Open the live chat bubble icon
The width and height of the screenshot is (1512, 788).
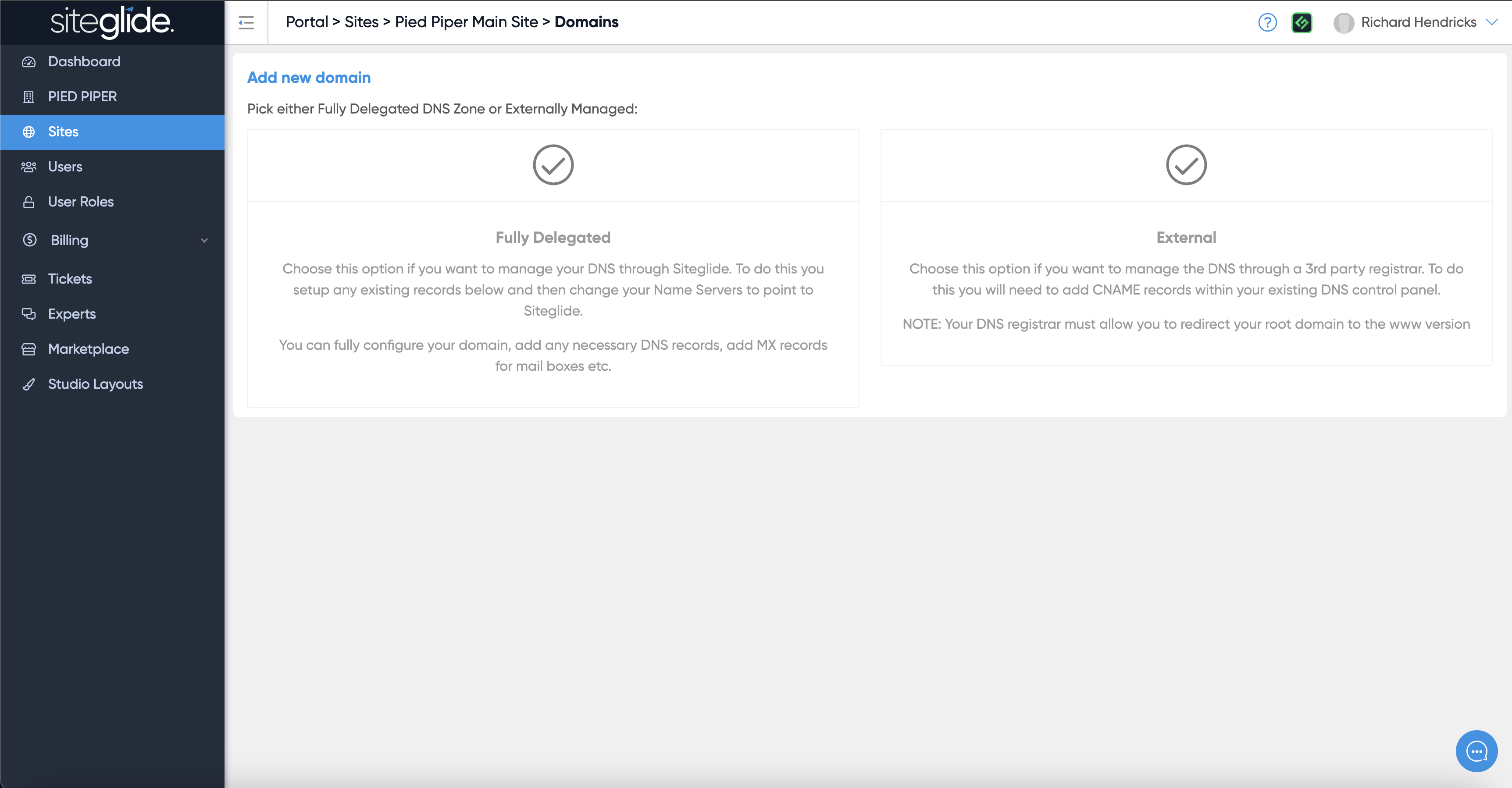click(x=1476, y=750)
